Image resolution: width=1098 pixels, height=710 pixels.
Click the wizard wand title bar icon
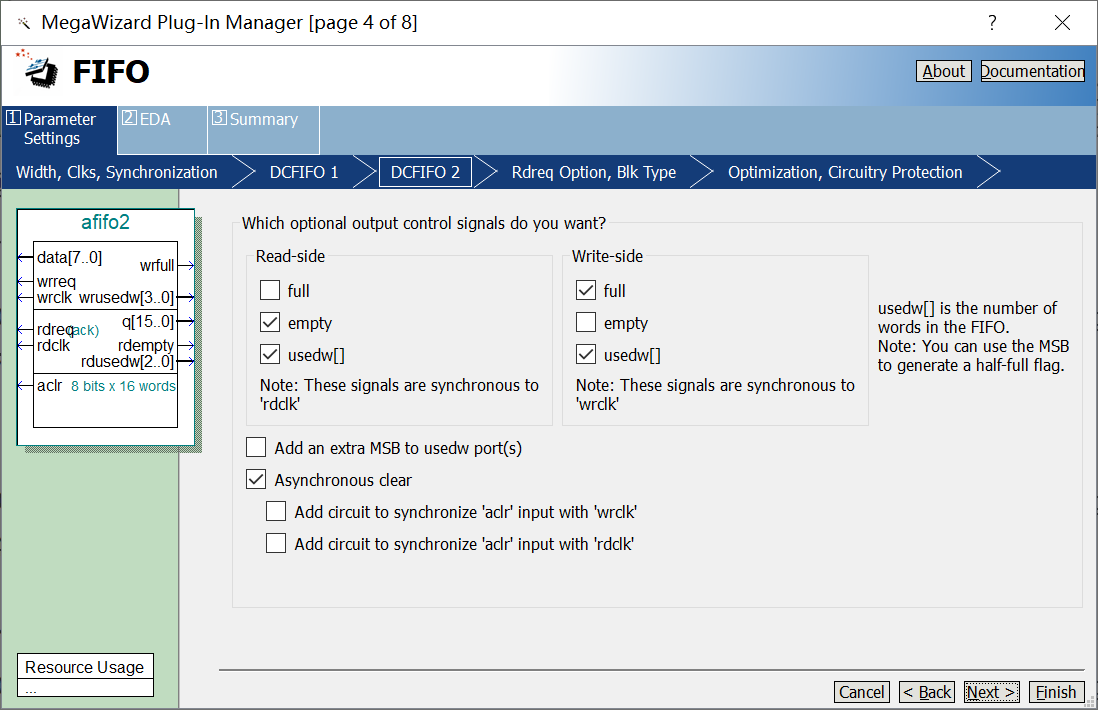[25, 23]
